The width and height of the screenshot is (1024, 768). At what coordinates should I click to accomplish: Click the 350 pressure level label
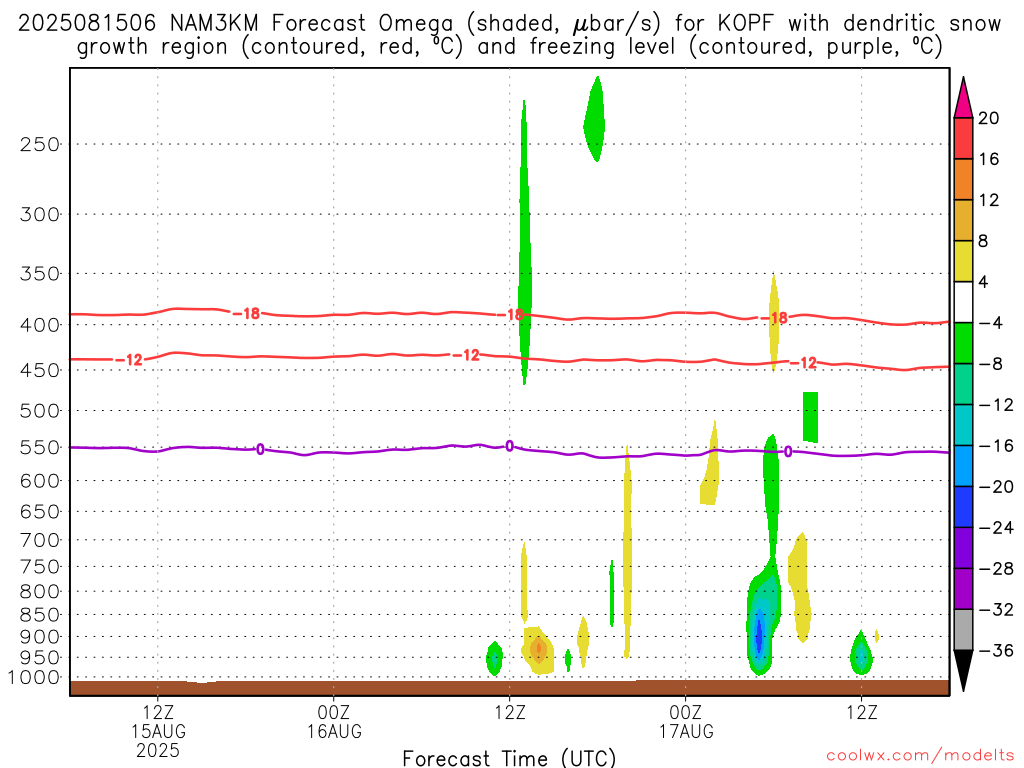point(40,274)
